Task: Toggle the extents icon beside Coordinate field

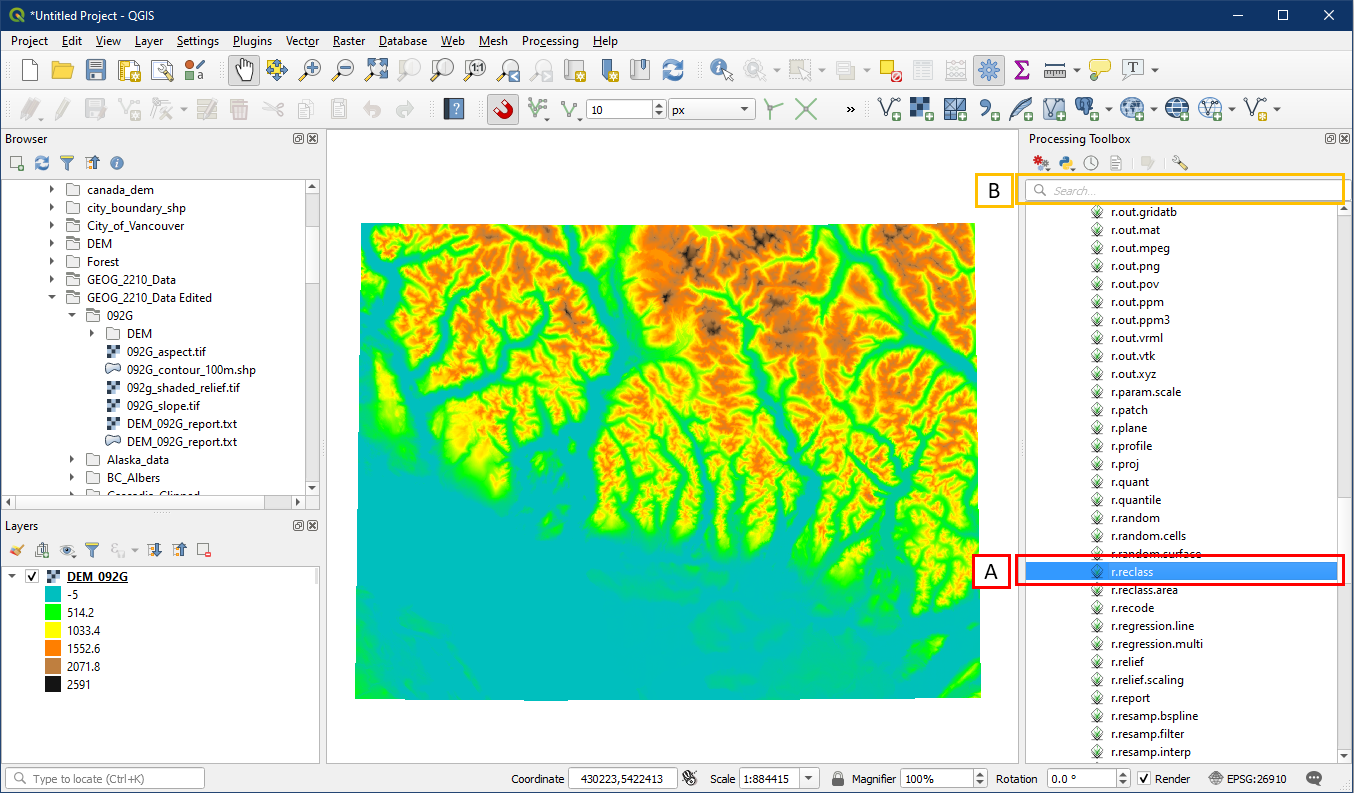Action: tap(689, 779)
